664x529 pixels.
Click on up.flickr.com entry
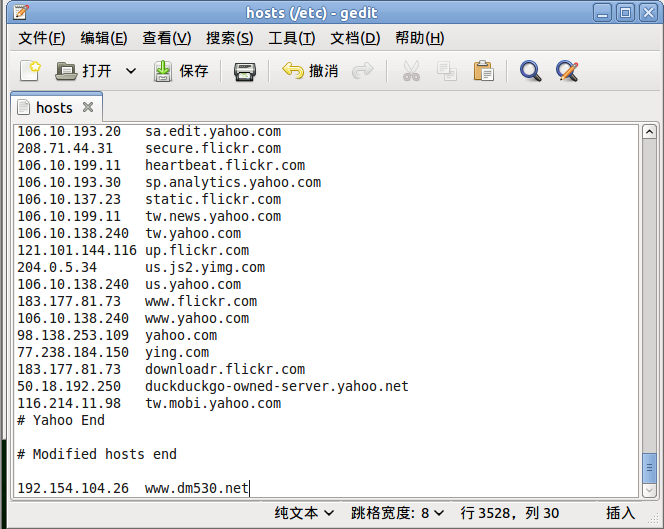click(x=197, y=251)
